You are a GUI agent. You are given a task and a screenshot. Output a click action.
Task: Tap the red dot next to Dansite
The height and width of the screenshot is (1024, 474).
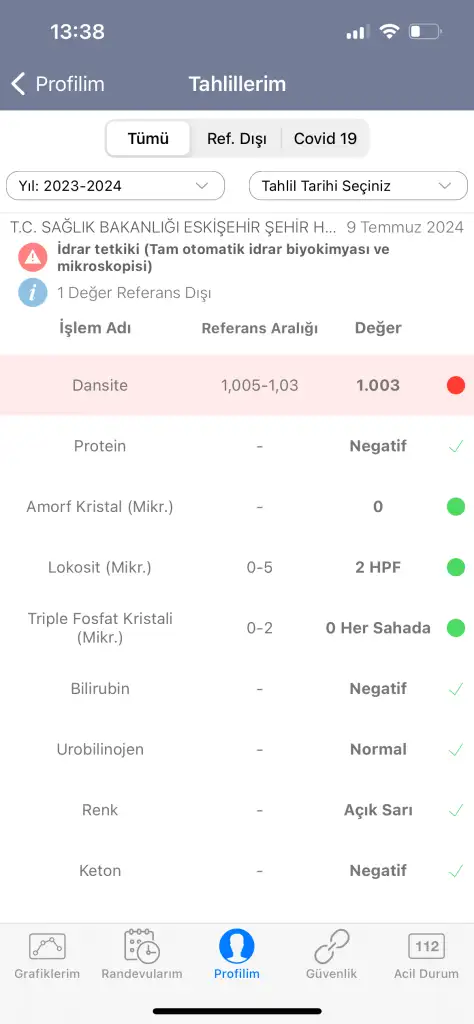pos(456,385)
